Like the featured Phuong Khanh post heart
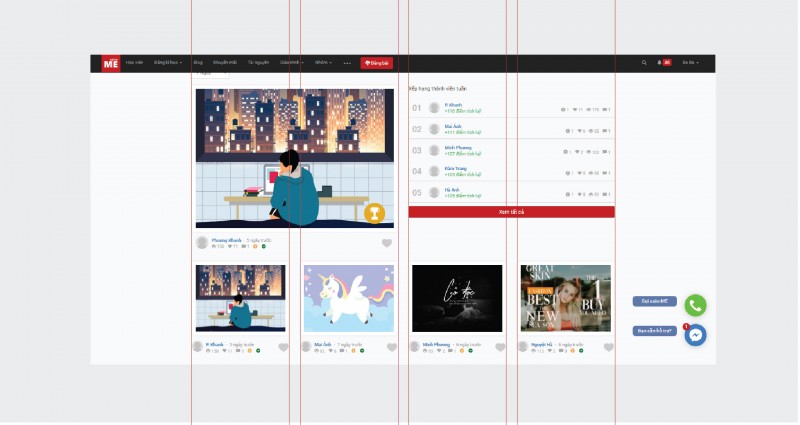The image size is (800, 425). click(387, 243)
